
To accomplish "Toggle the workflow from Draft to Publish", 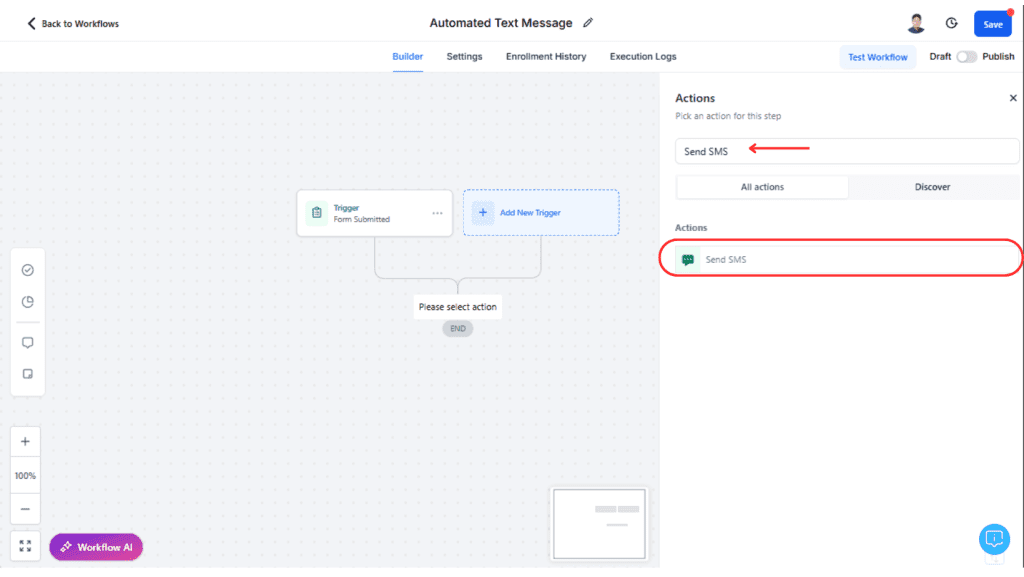I will pyautogui.click(x=966, y=57).
